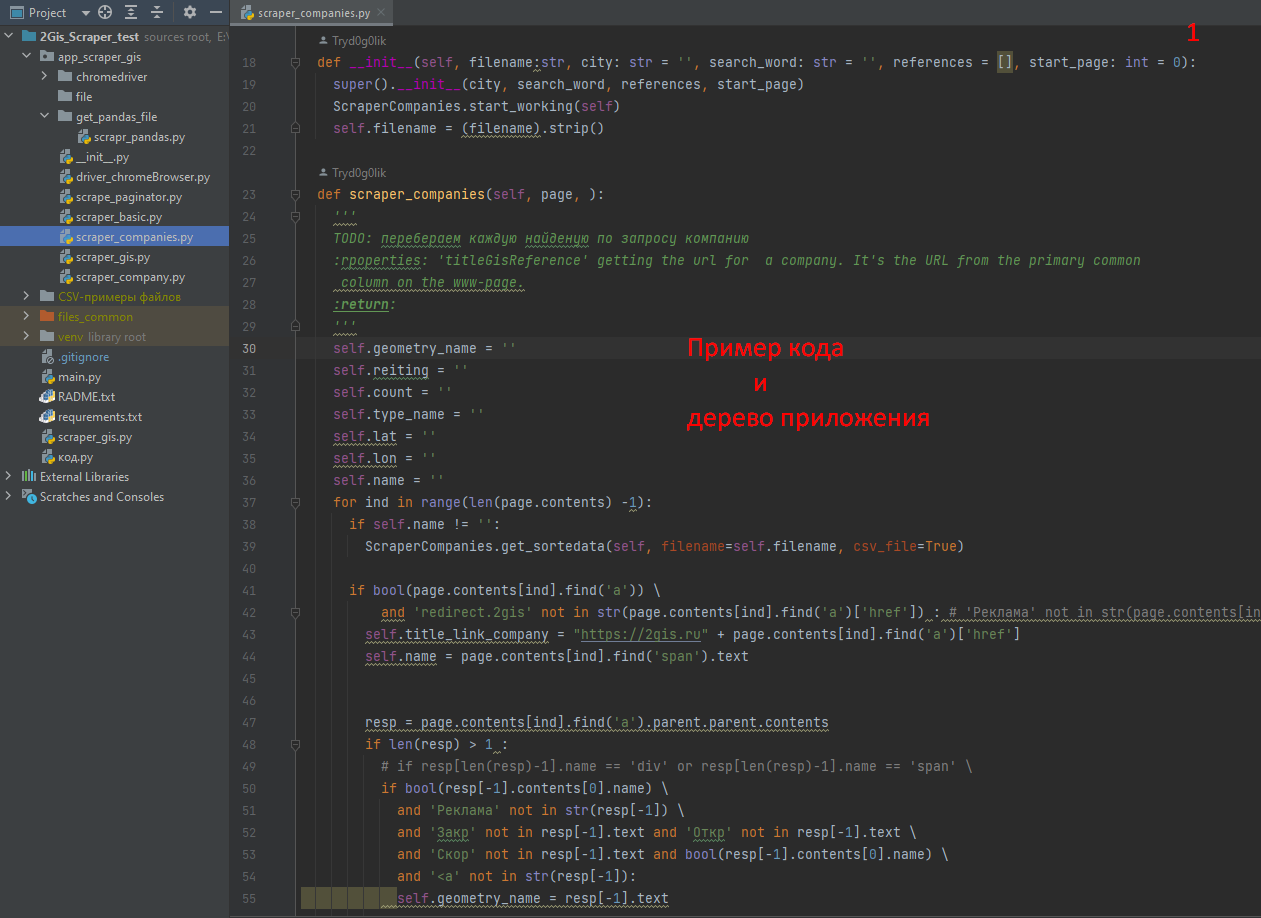Toggle fold marker at line 23 def

[x=295, y=195]
